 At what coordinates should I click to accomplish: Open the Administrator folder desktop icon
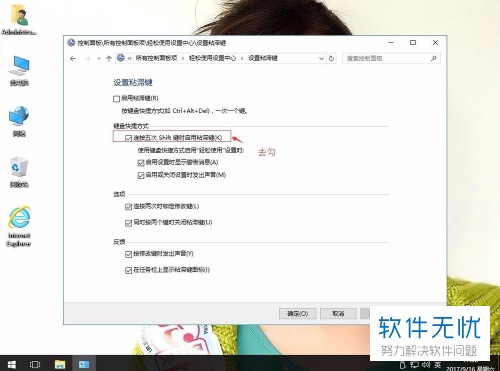(x=19, y=20)
